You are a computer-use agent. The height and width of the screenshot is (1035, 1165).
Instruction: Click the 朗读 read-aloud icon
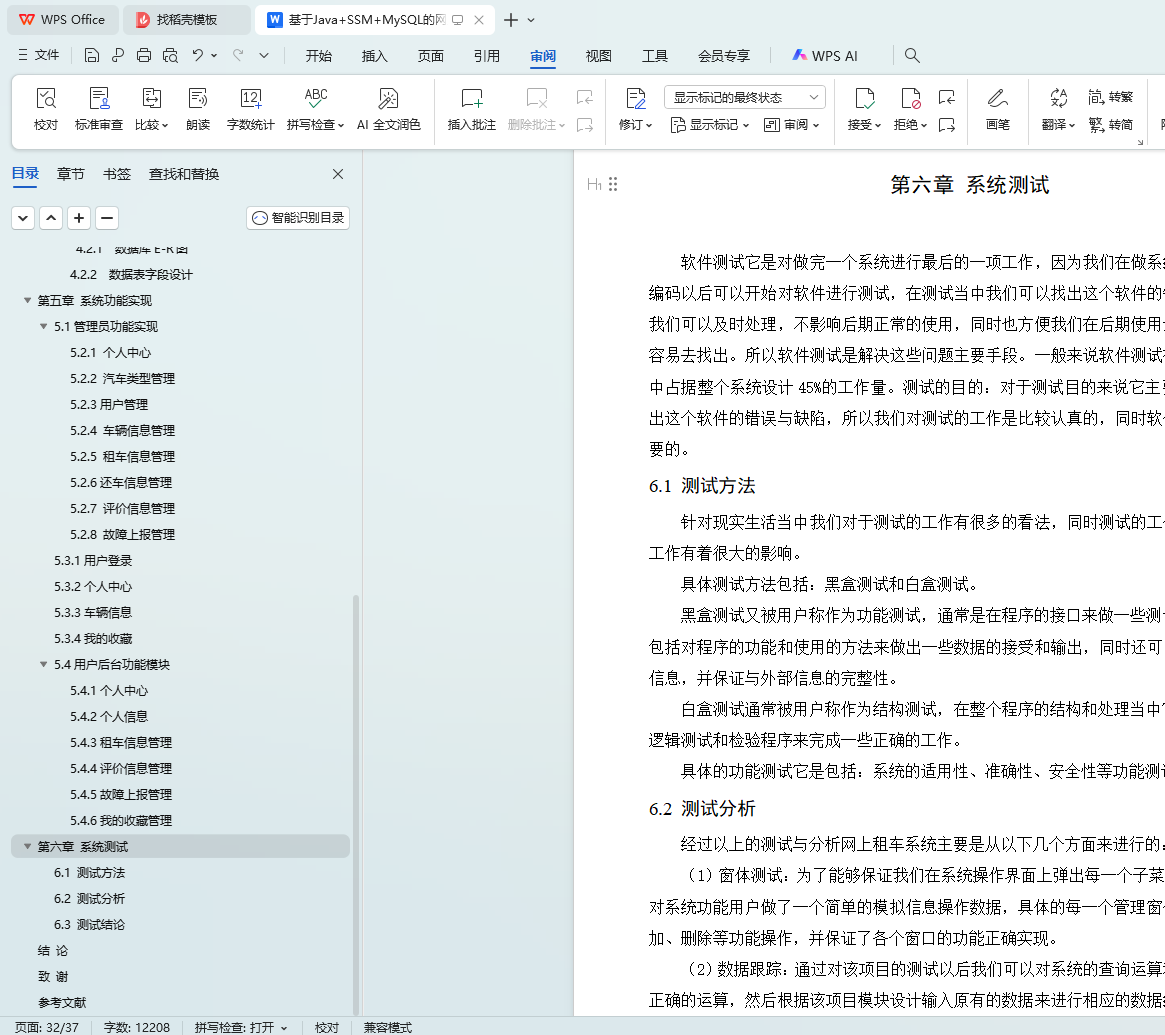pos(198,108)
